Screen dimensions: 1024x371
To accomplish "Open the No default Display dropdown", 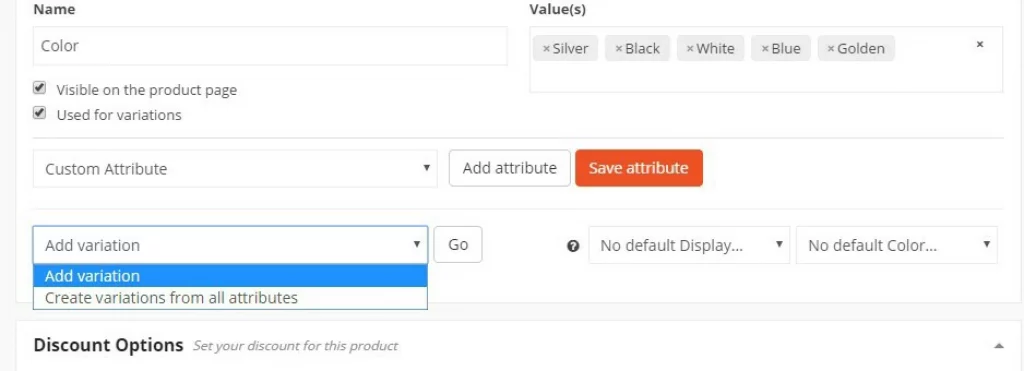I will click(689, 245).
